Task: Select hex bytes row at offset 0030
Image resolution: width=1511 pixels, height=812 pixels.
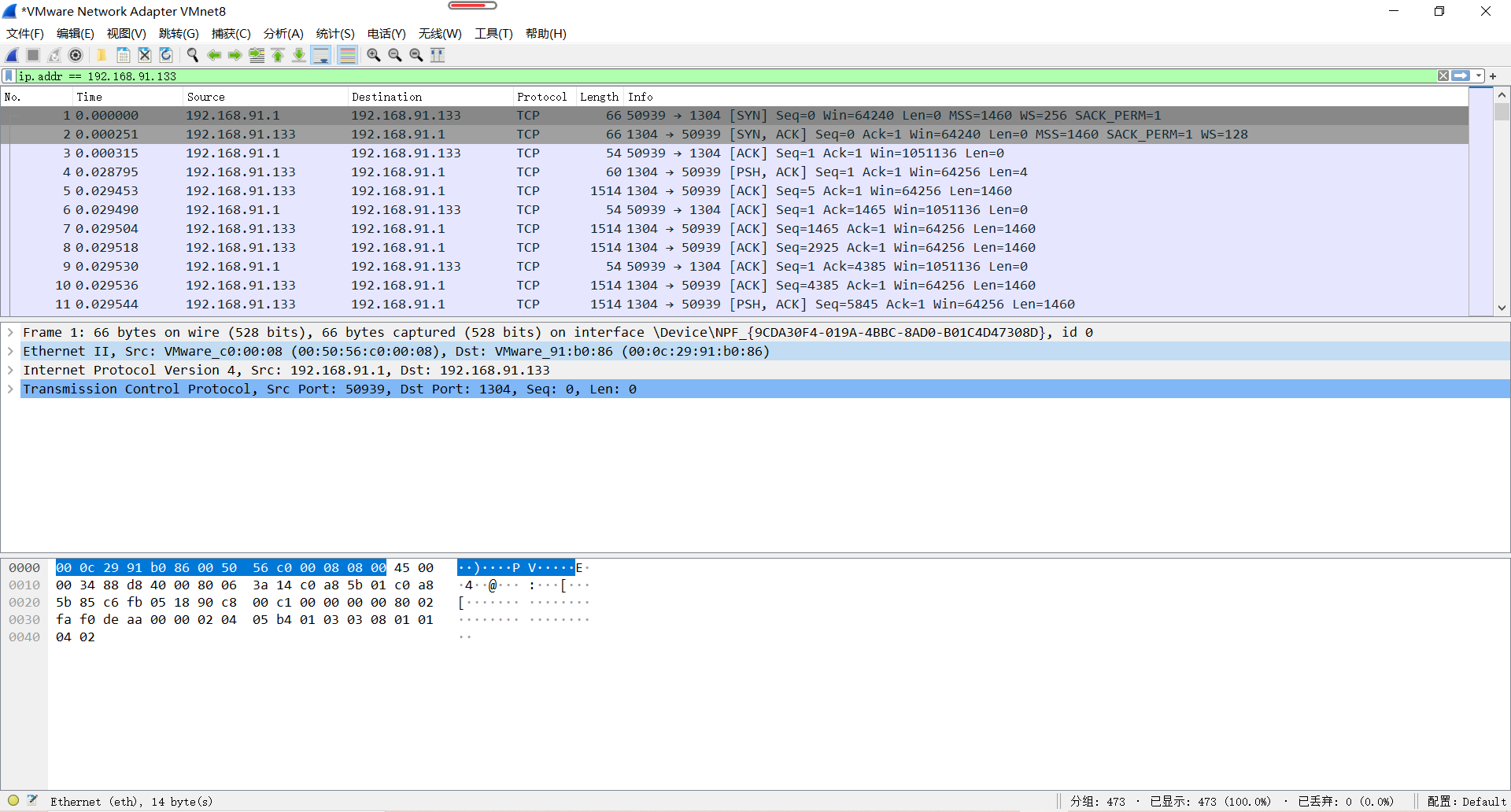Action: [245, 620]
